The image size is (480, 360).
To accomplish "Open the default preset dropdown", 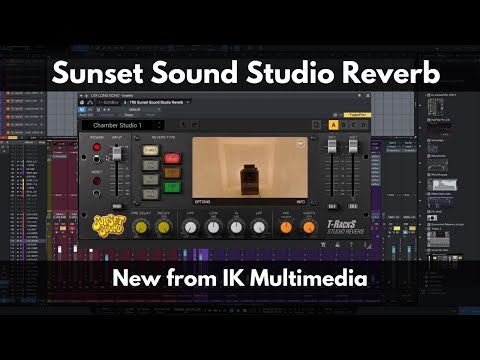I will click(138, 109).
